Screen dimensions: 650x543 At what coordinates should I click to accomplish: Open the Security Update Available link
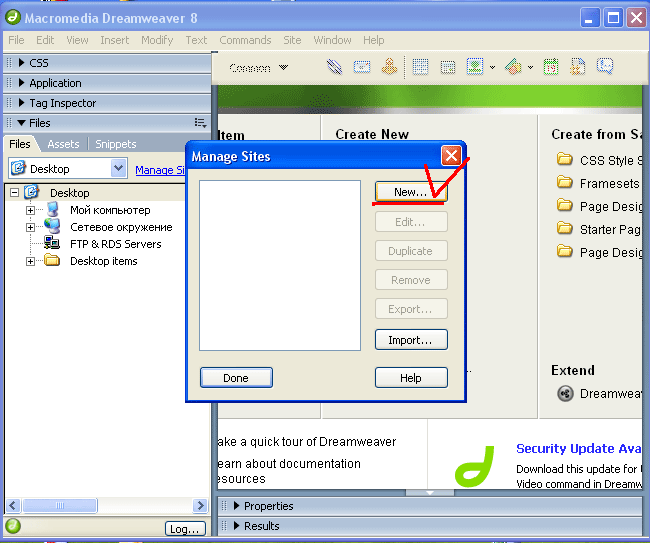(579, 448)
